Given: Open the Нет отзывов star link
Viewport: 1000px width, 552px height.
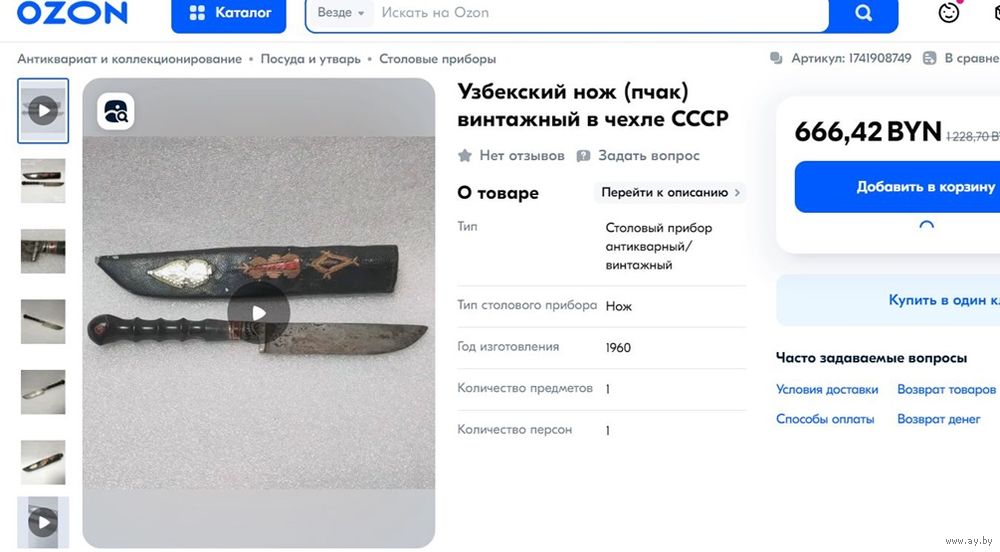Looking at the screenshot, I should point(511,156).
